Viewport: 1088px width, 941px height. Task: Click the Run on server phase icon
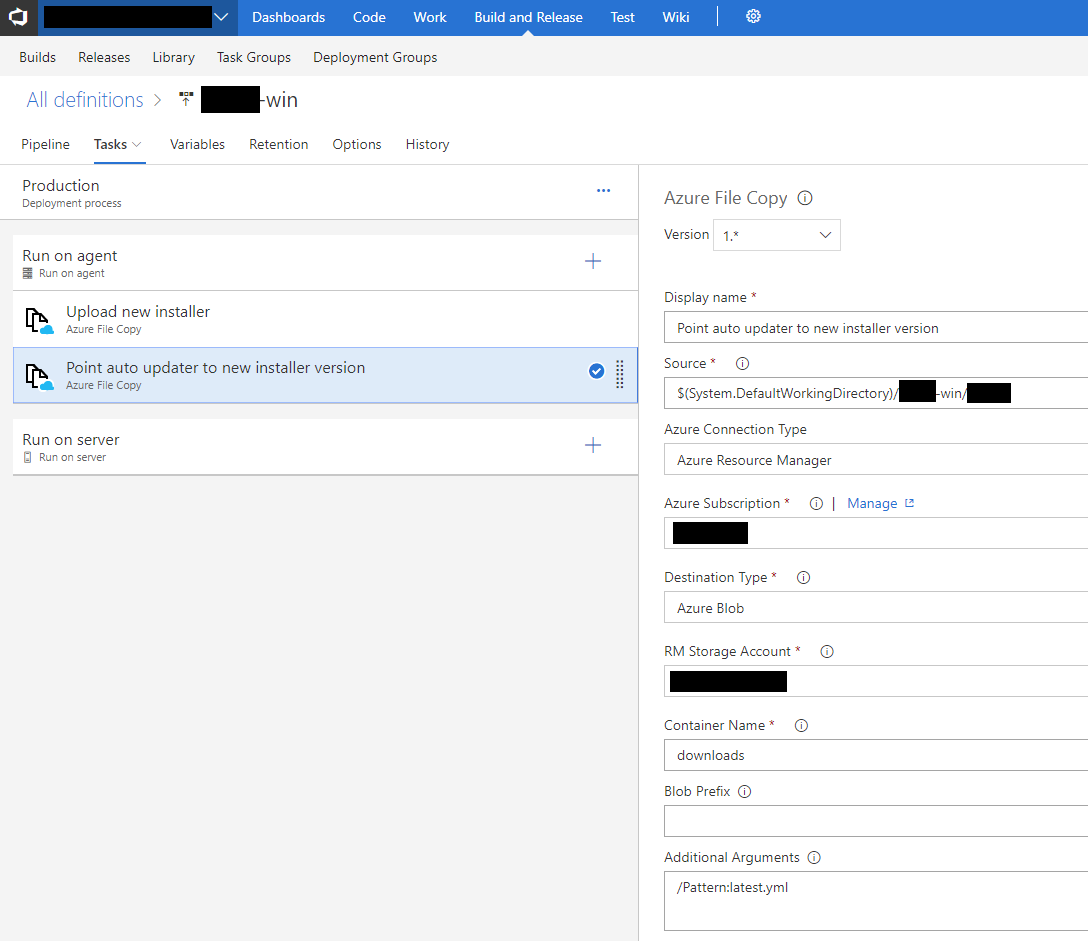coord(28,457)
